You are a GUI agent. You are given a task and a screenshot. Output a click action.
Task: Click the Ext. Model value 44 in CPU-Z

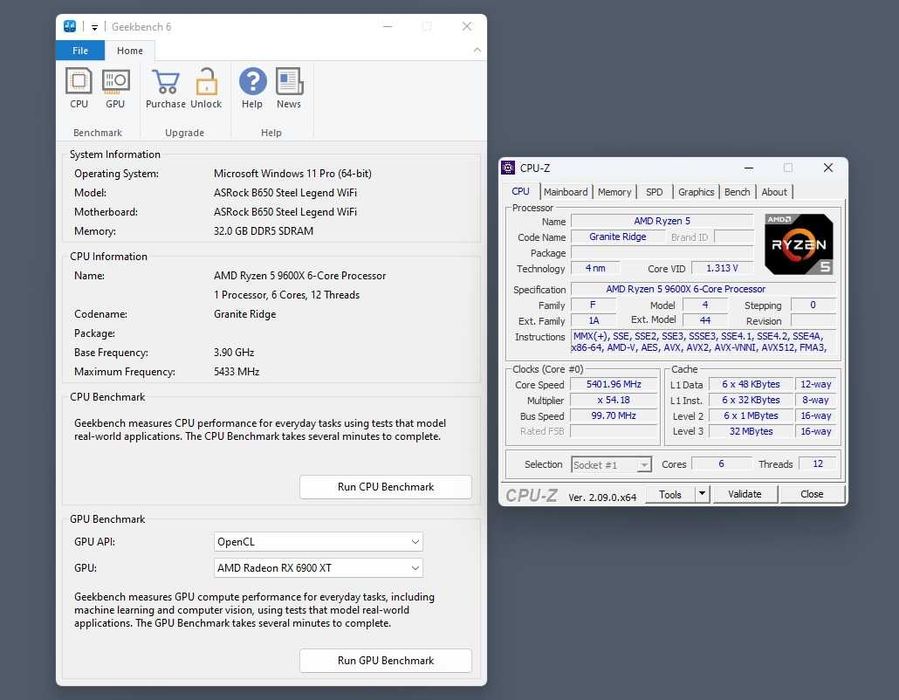click(x=705, y=320)
